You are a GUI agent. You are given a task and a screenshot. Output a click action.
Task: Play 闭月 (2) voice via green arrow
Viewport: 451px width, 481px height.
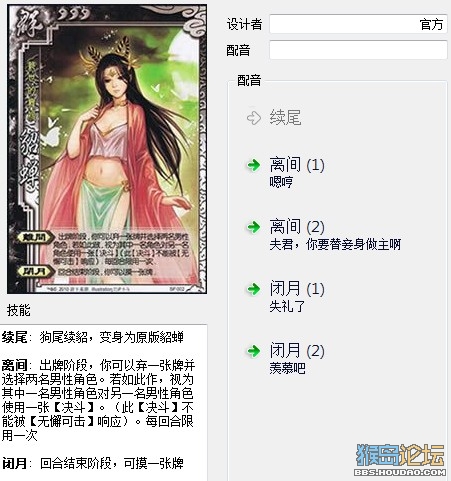click(x=254, y=351)
